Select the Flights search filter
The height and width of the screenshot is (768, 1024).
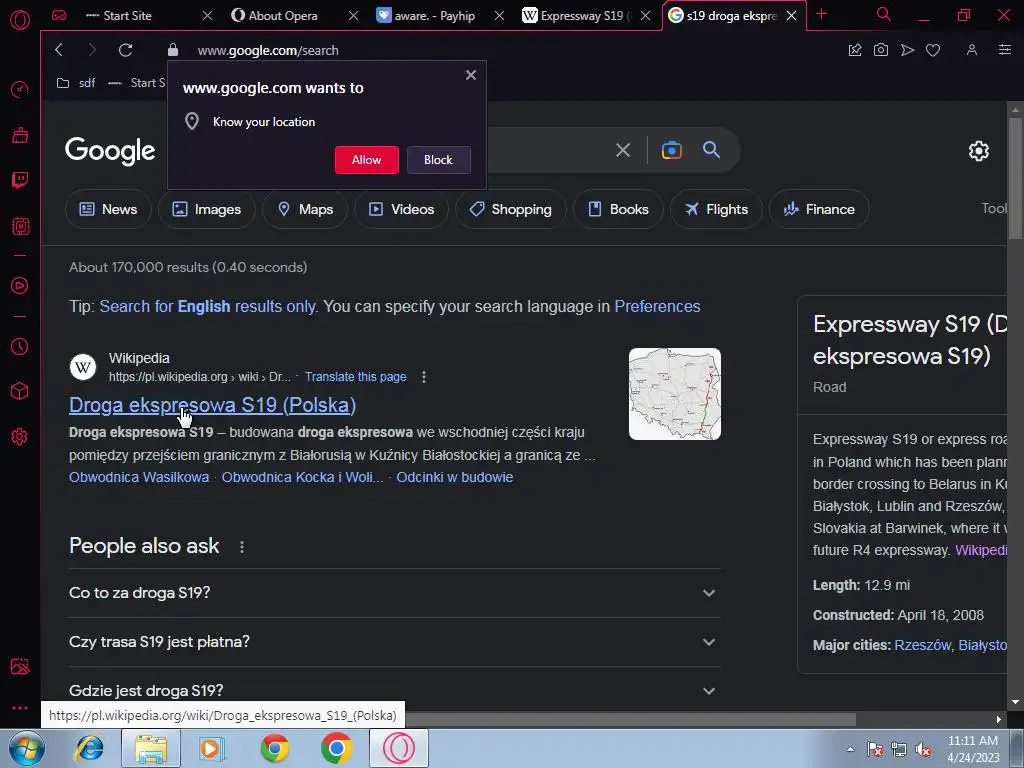[x=716, y=209]
